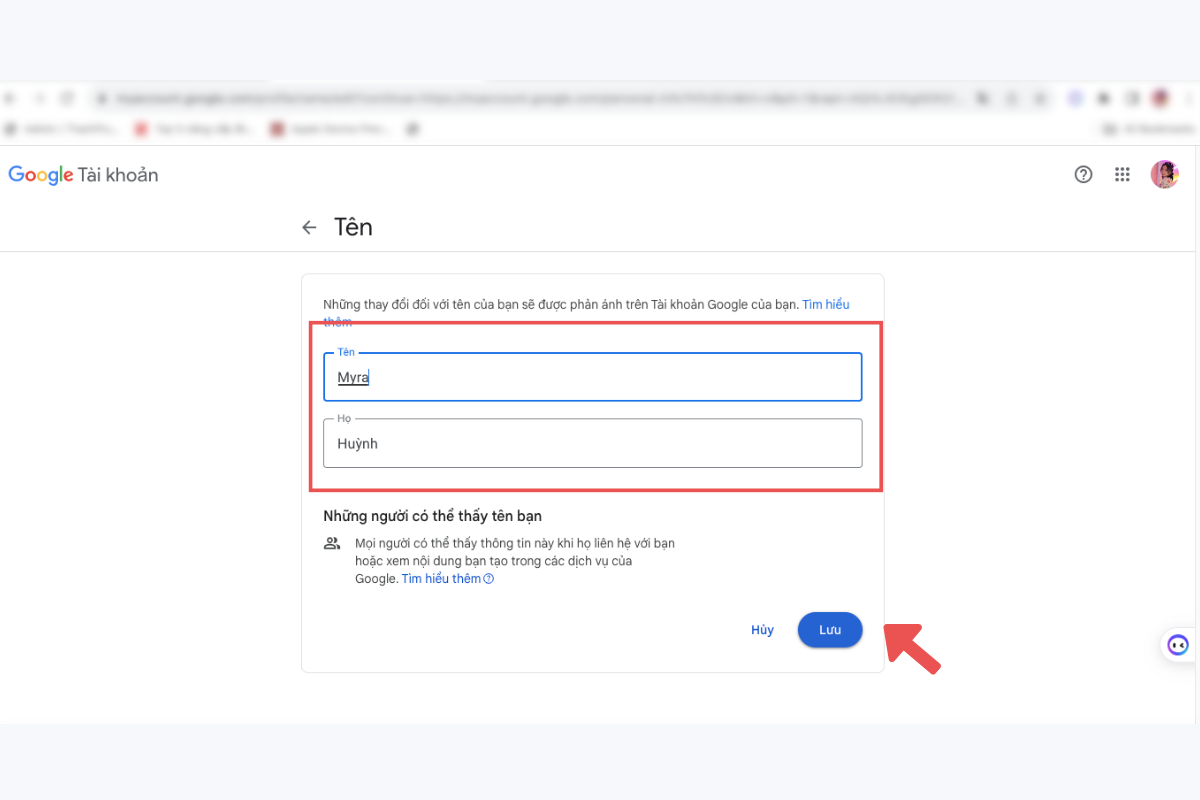This screenshot has width=1200, height=800.
Task: Open the first bookmark in the bookmarks bar
Action: point(62,129)
